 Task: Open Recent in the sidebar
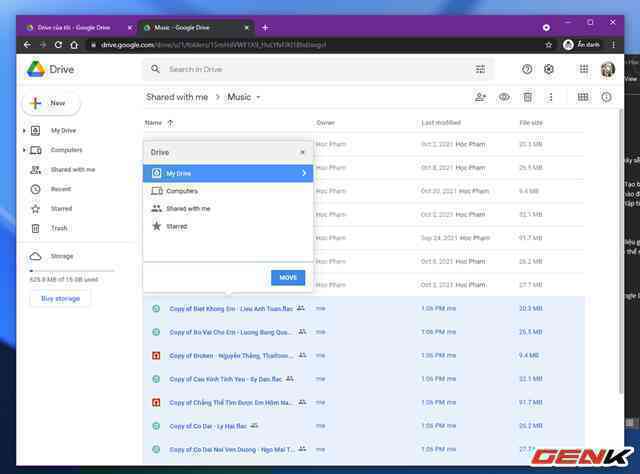[61, 189]
